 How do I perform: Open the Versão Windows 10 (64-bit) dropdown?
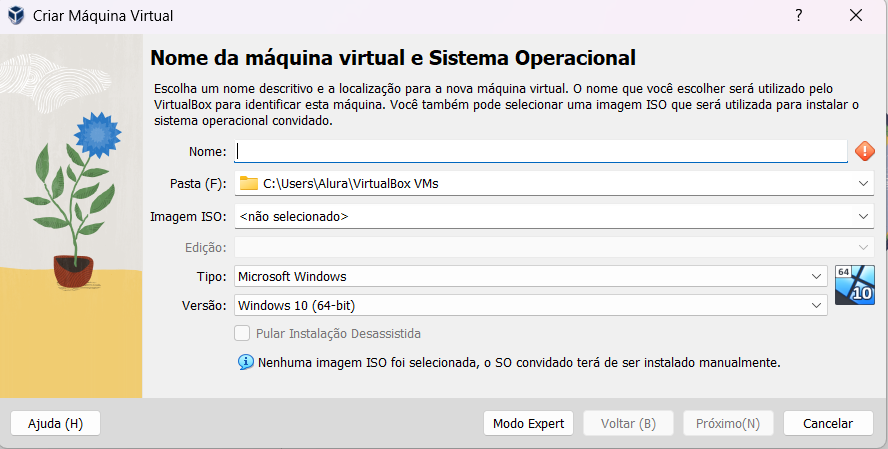point(531,305)
